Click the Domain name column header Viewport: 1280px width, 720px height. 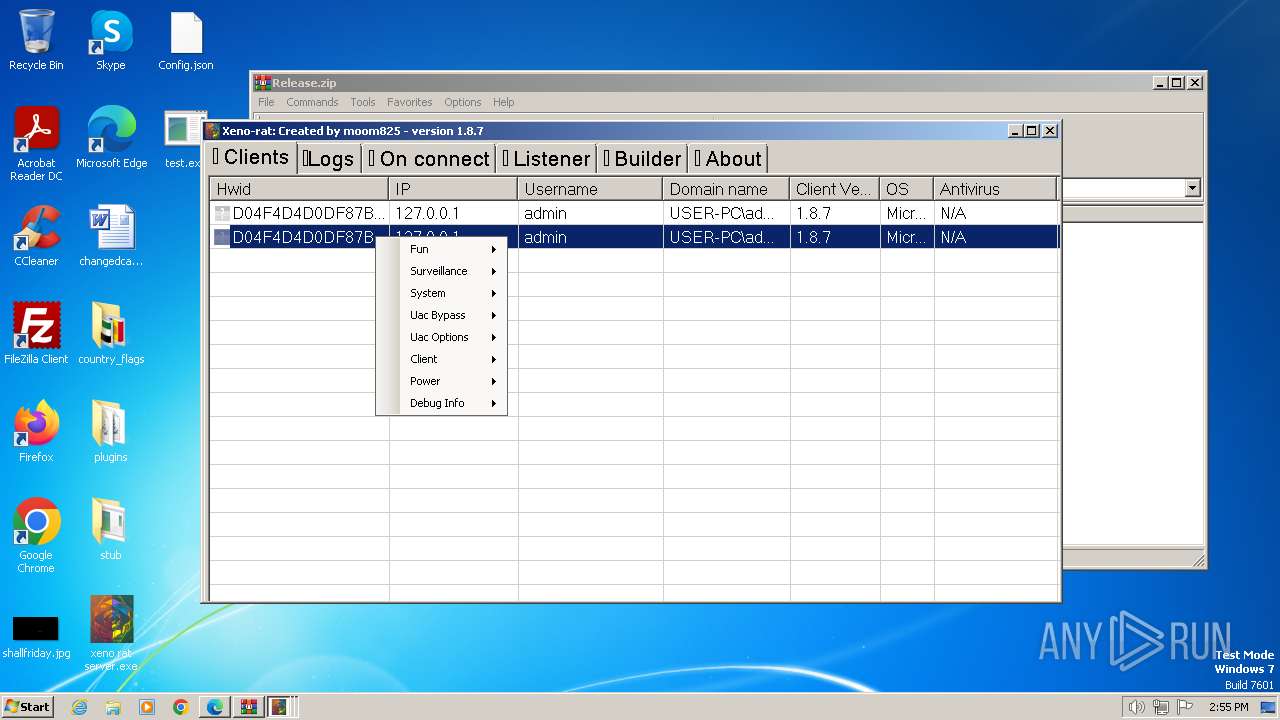(726, 189)
